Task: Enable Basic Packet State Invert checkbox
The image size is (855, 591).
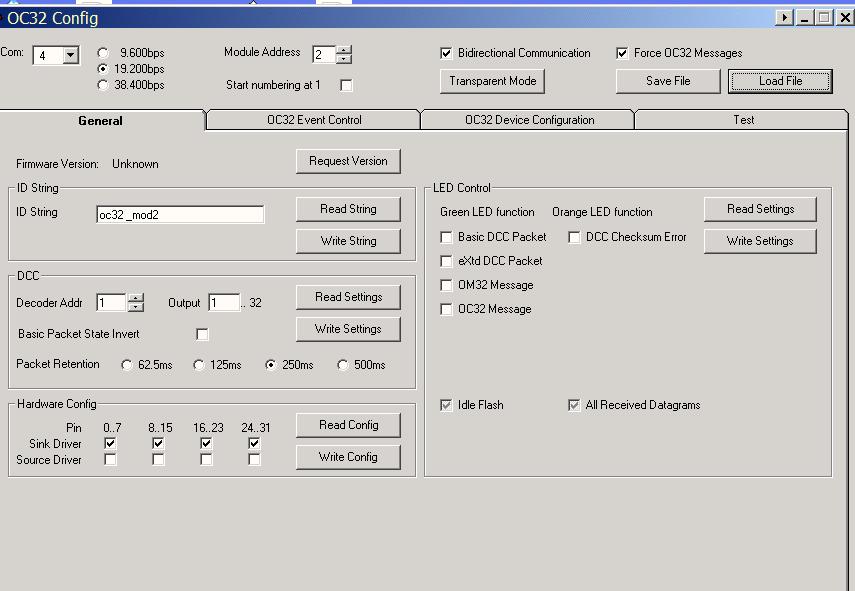Action: click(202, 334)
